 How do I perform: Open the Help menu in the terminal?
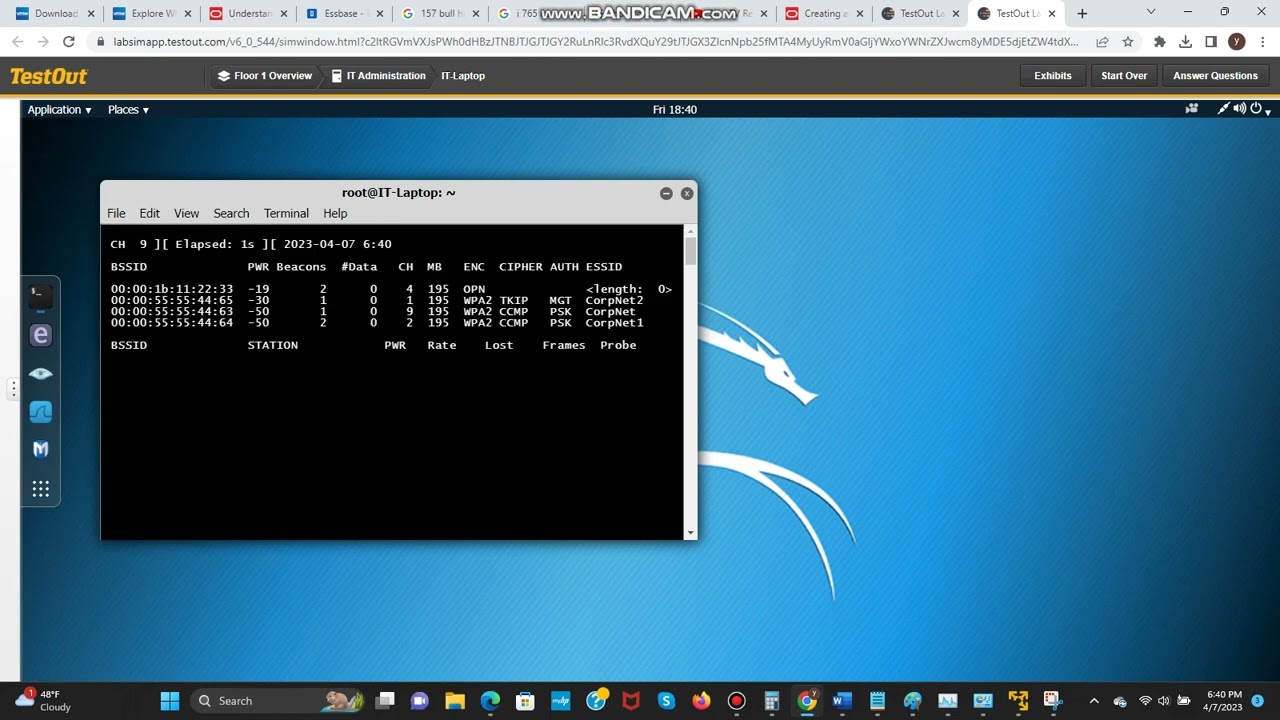pyautogui.click(x=335, y=213)
